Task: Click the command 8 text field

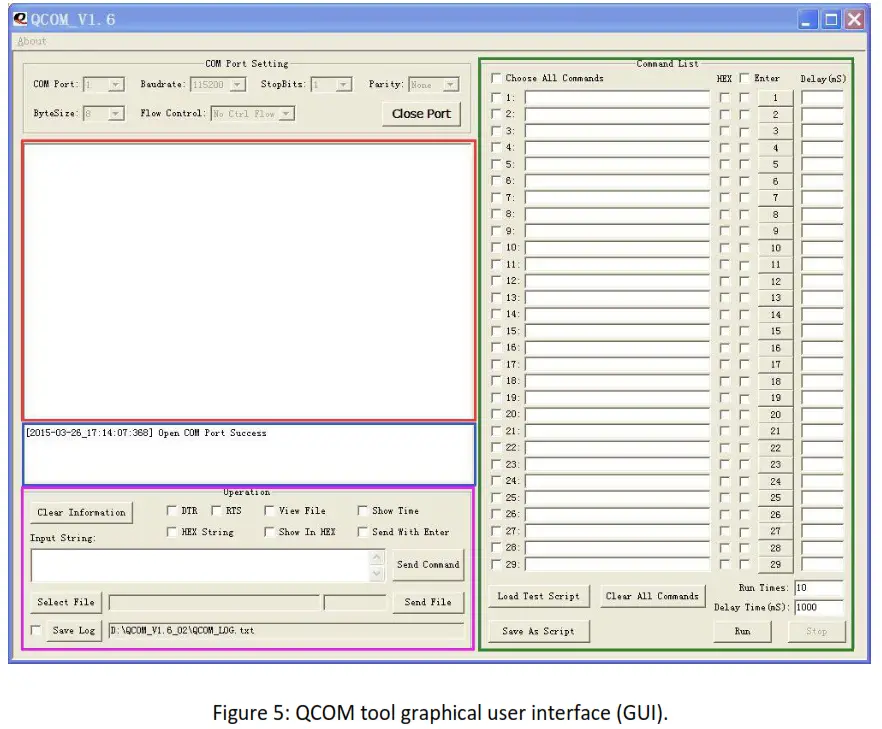Action: [617, 214]
